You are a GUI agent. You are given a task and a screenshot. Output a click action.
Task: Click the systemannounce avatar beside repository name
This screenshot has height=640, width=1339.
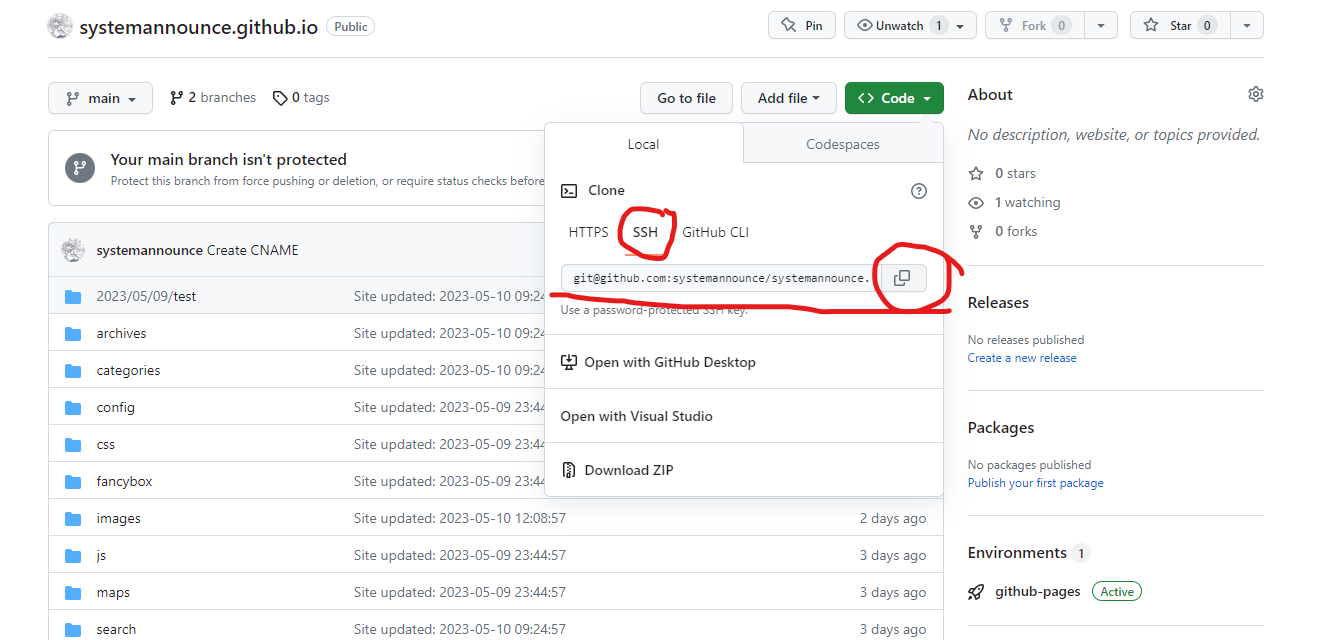click(x=60, y=27)
